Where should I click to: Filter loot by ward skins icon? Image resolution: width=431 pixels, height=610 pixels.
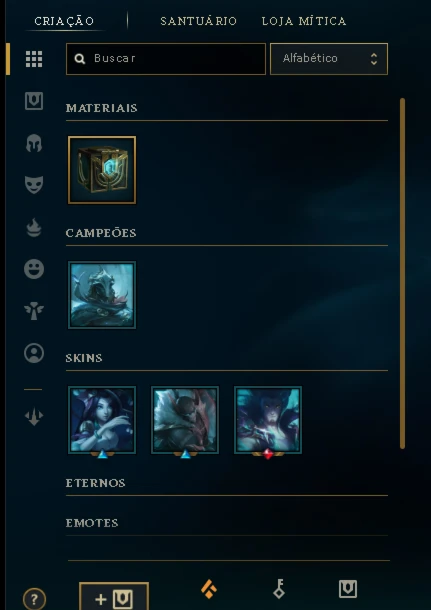pos(34,311)
